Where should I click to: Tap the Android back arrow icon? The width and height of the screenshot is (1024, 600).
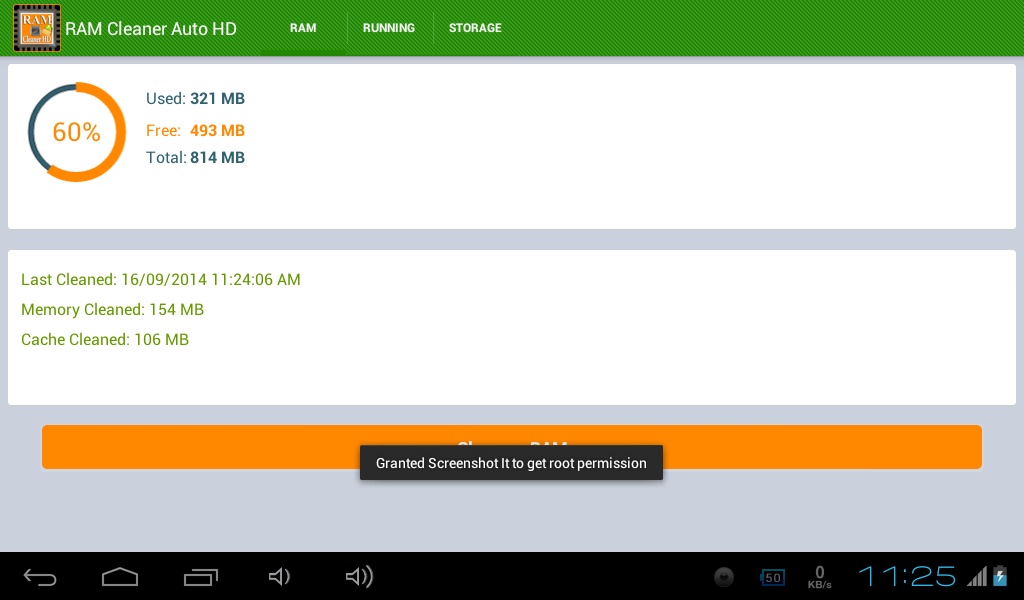40,576
